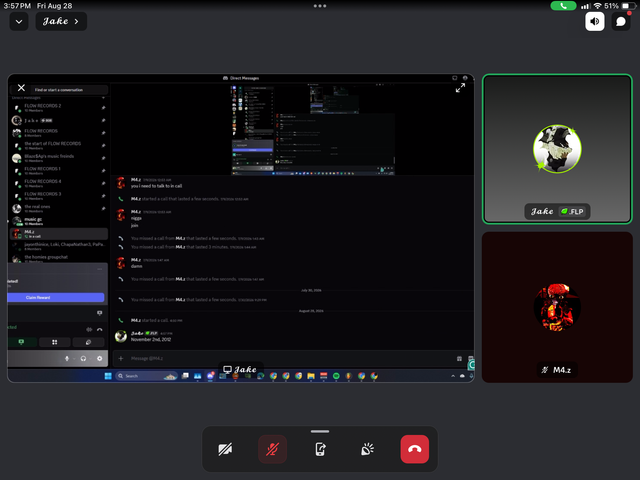Select Jake's participant tile

(557, 149)
